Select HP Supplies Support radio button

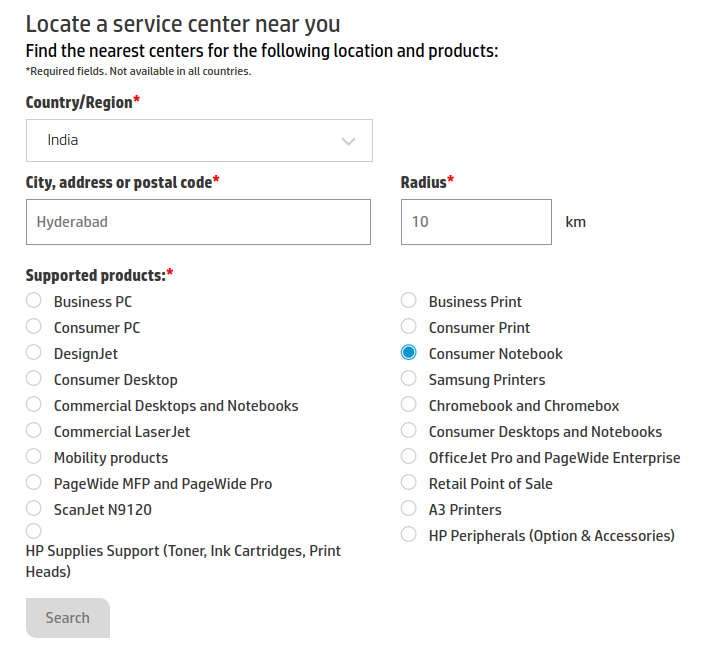point(34,531)
